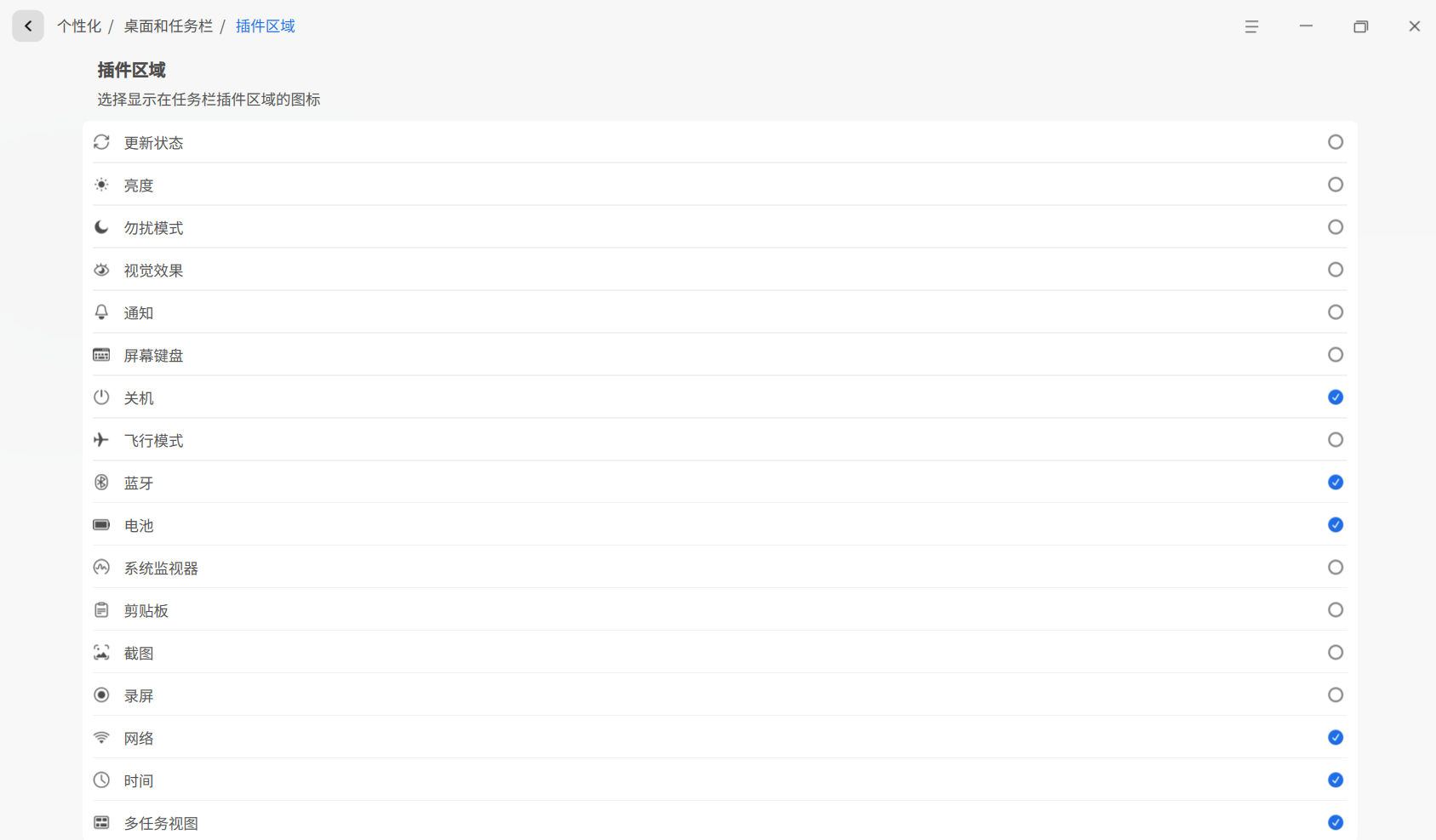This screenshot has width=1436, height=840.
Task: Click the Bluetooth icon for 蓝牙
Action: pyautogui.click(x=101, y=483)
